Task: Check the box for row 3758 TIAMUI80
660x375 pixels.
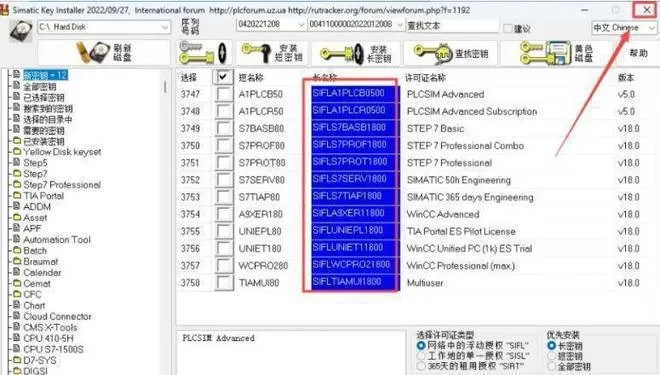Action: [x=224, y=282]
